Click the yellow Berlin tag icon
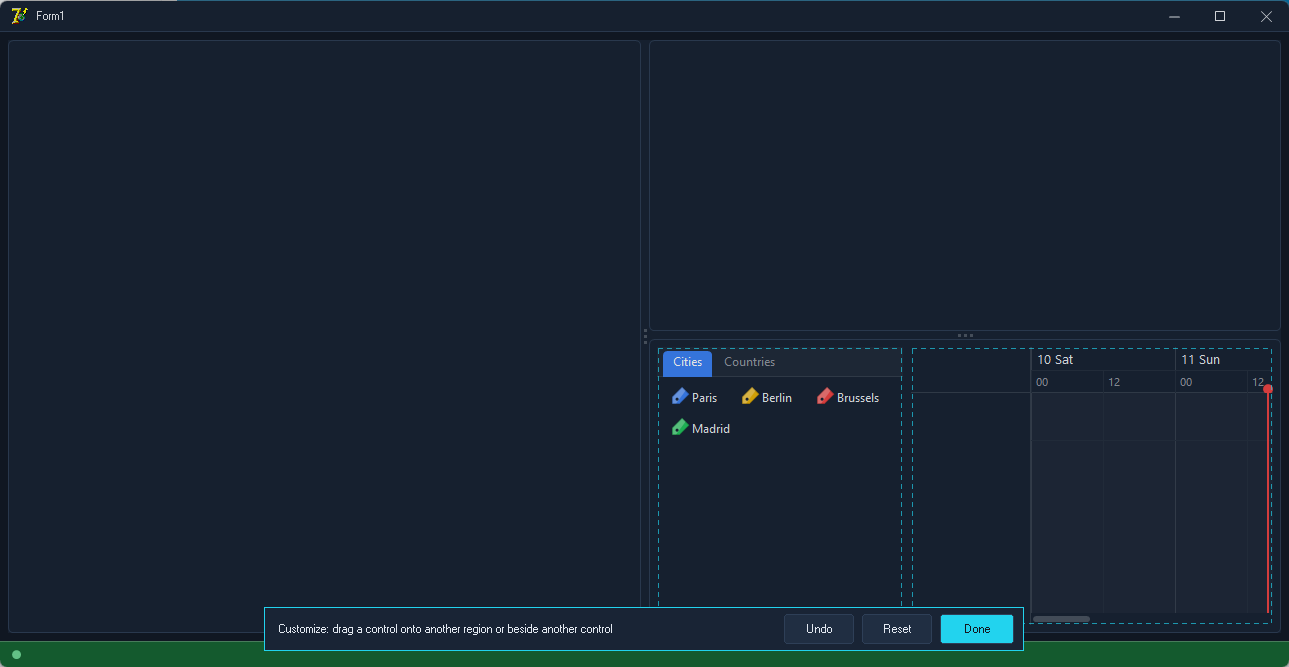The width and height of the screenshot is (1289, 667). (x=750, y=397)
